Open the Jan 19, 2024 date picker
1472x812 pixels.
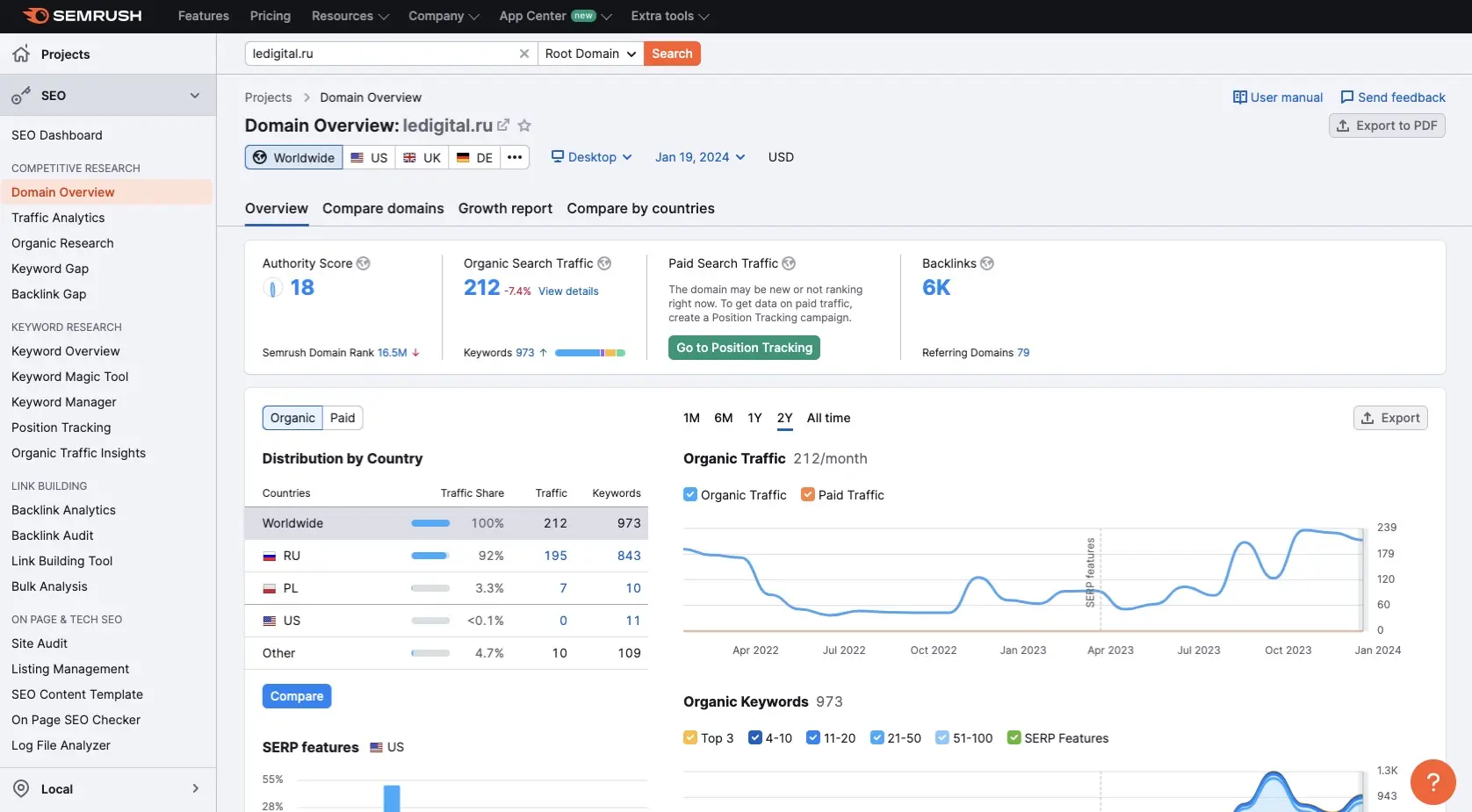700,157
